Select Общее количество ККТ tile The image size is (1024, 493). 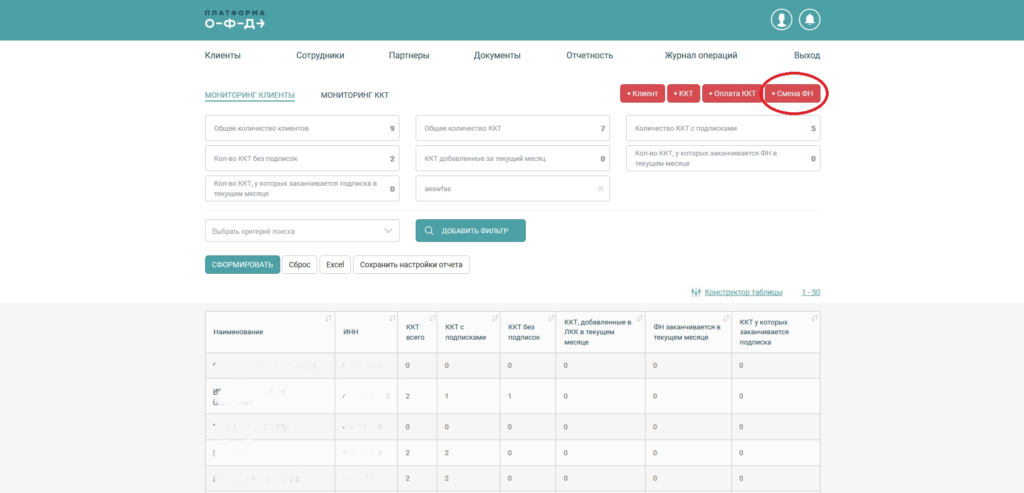[513, 129]
